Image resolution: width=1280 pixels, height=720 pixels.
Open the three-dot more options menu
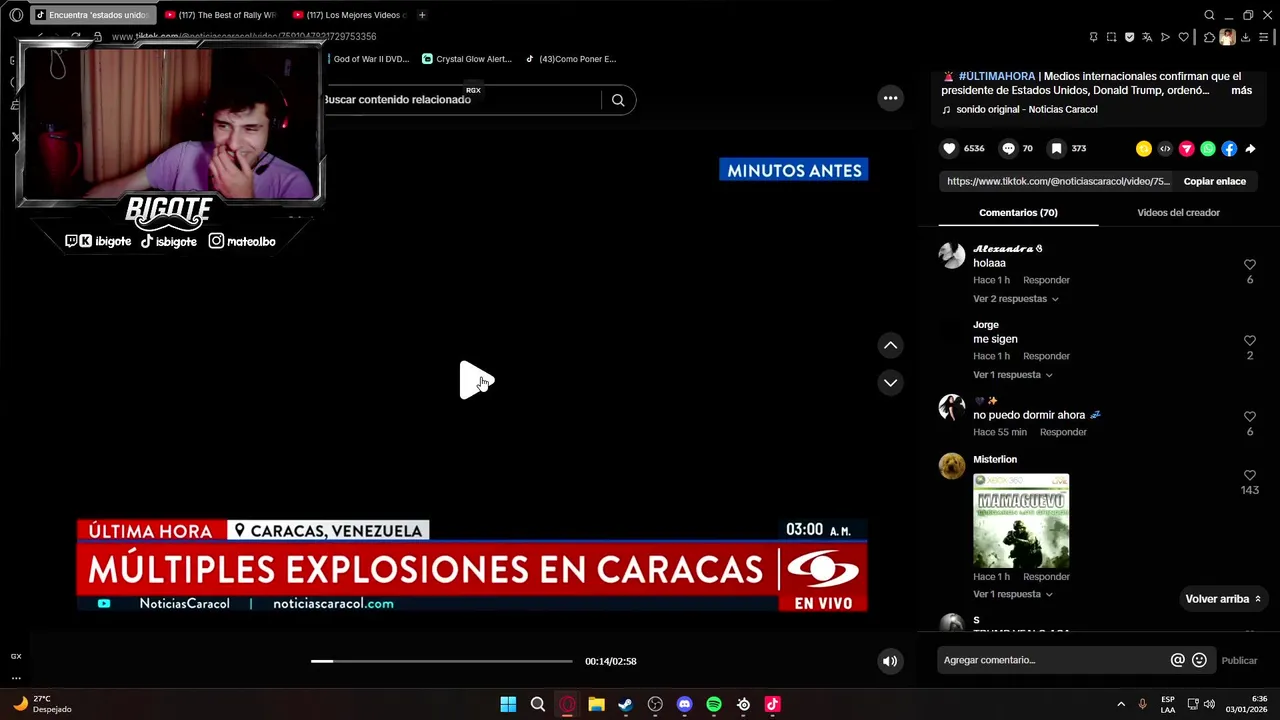890,98
